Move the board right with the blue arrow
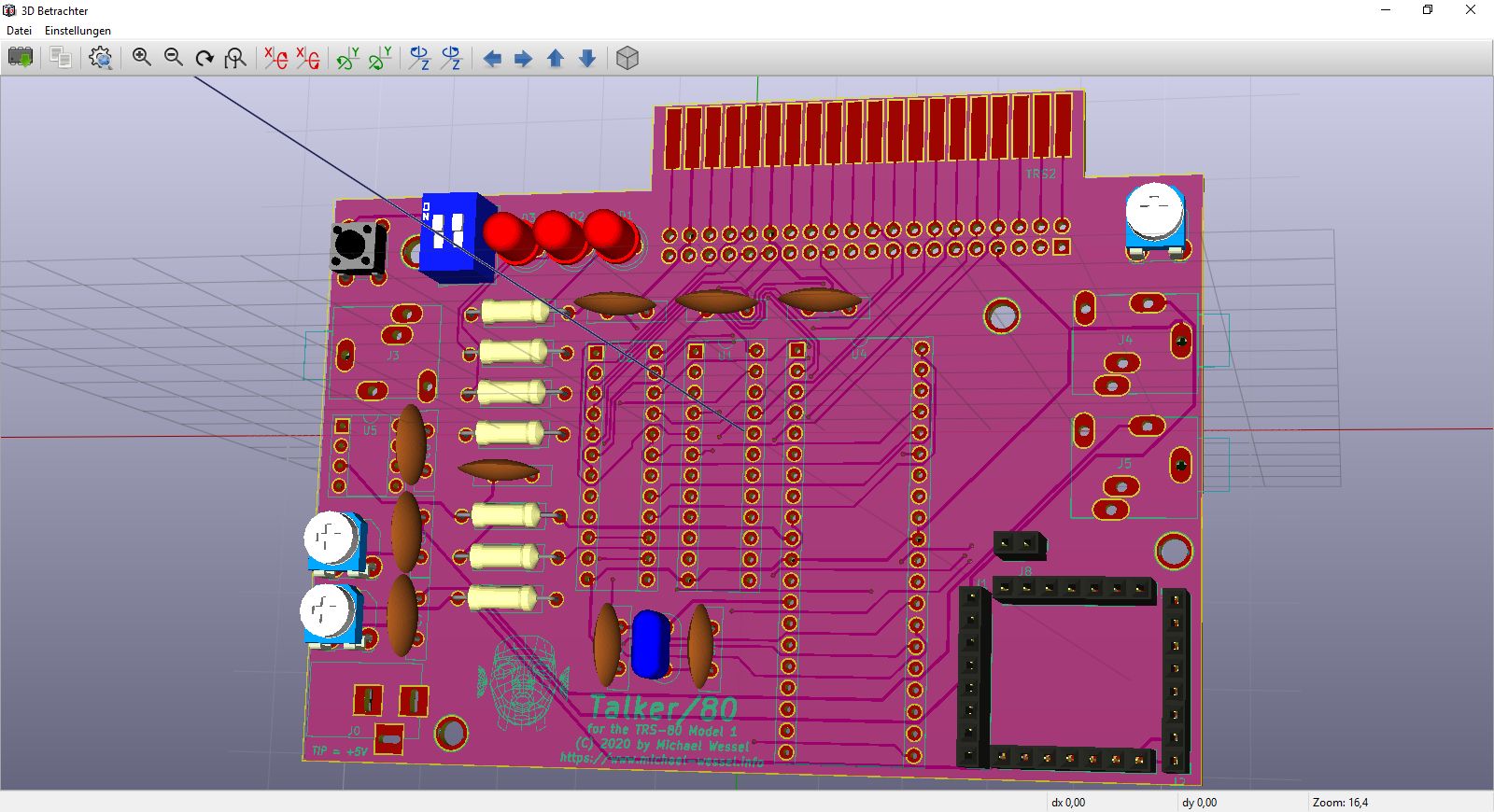This screenshot has height=812, width=1494. pos(524,59)
